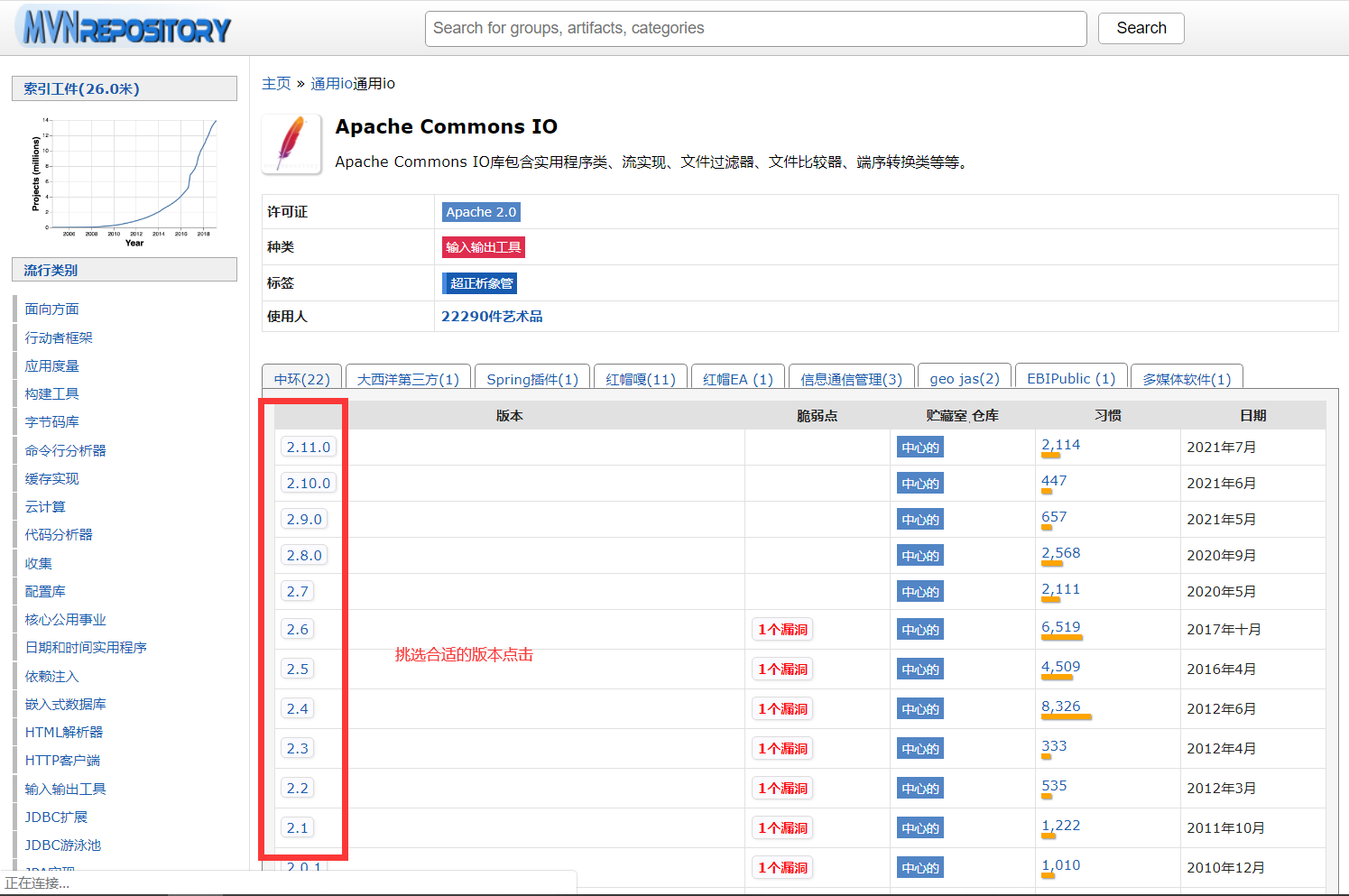The image size is (1349, 896).
Task: Focus the groups and artifacts search field
Action: pyautogui.click(x=755, y=28)
